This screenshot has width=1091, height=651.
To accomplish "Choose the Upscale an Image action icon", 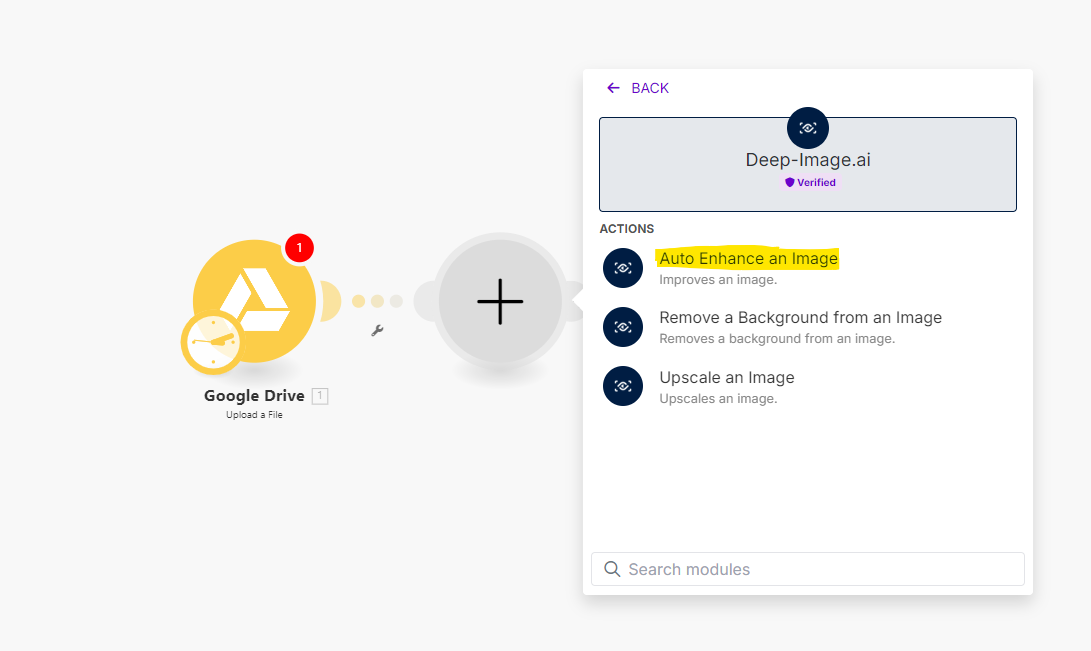I will 623,386.
